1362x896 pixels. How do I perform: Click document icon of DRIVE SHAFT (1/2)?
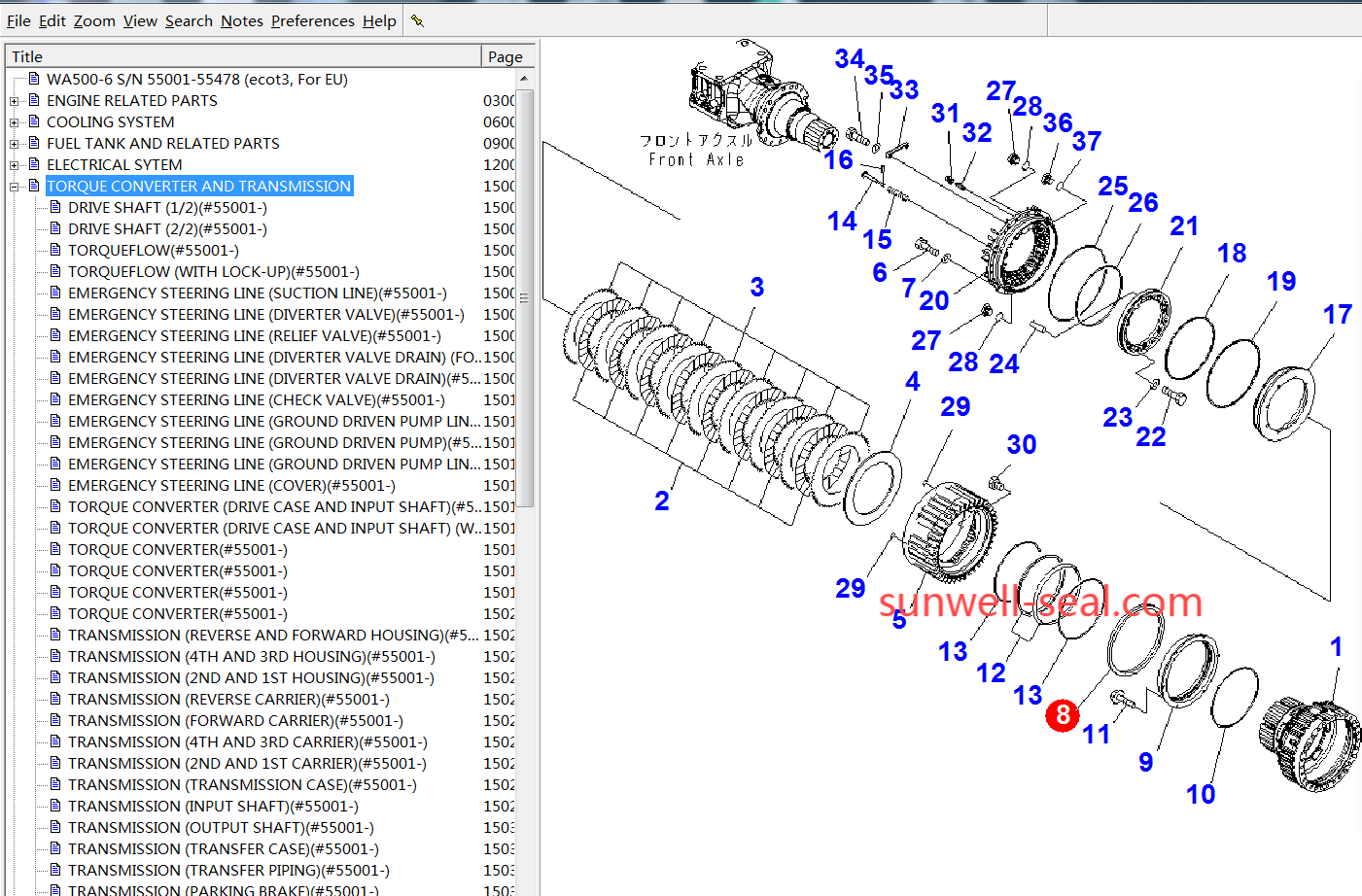[x=55, y=207]
